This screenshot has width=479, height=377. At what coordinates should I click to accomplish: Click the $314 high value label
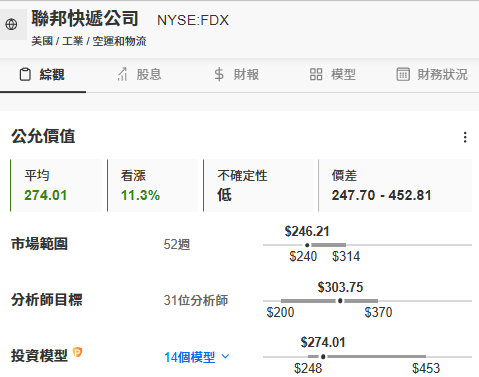(x=346, y=257)
